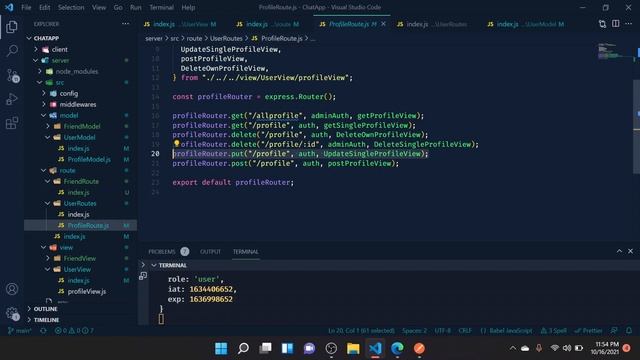
Task: Open Microsoft Edge from taskbar
Action: point(397,348)
